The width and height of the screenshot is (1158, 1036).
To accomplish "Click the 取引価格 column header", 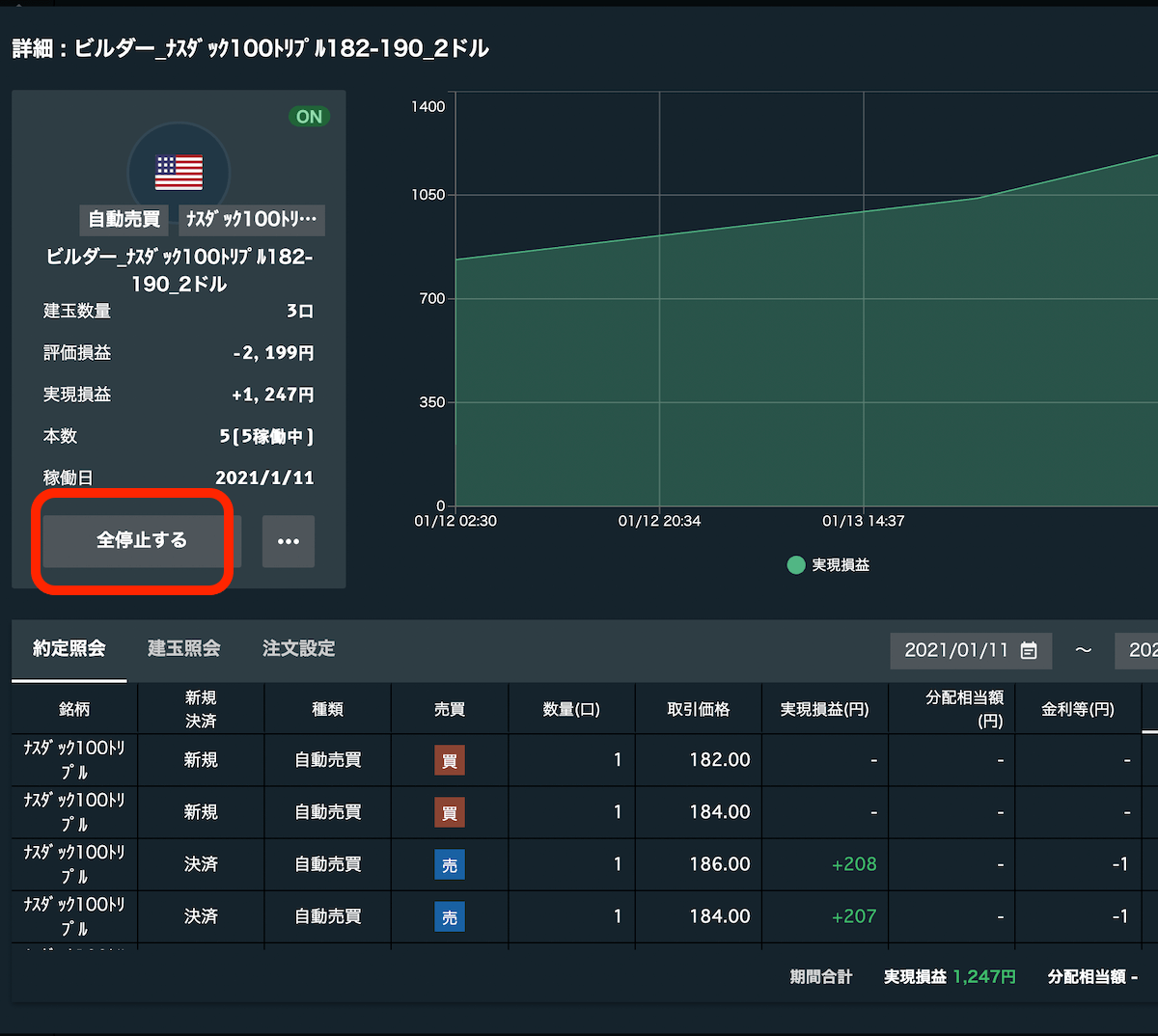I will pos(699,709).
